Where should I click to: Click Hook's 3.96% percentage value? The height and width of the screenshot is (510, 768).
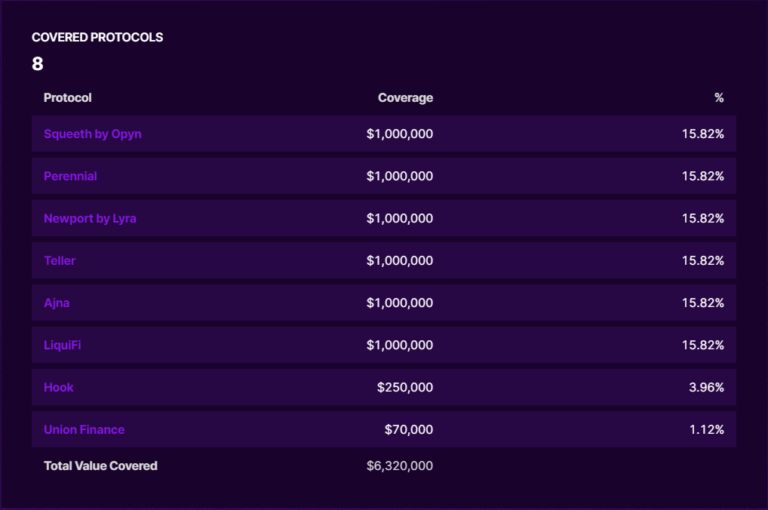click(706, 387)
